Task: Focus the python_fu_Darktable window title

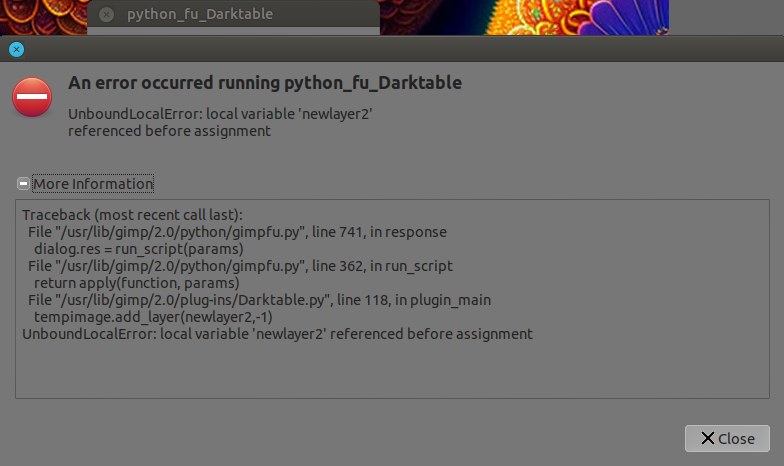Action: click(x=200, y=14)
